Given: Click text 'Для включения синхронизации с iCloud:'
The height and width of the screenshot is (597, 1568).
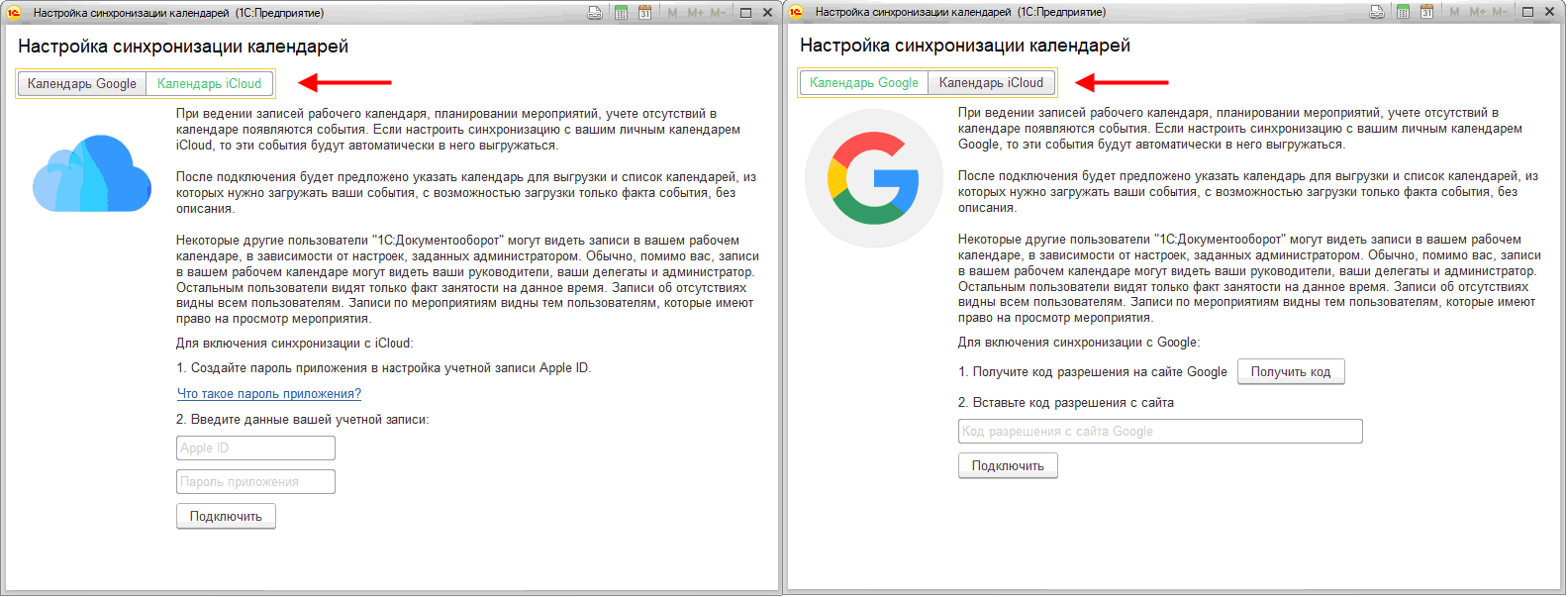Looking at the screenshot, I should 295,344.
